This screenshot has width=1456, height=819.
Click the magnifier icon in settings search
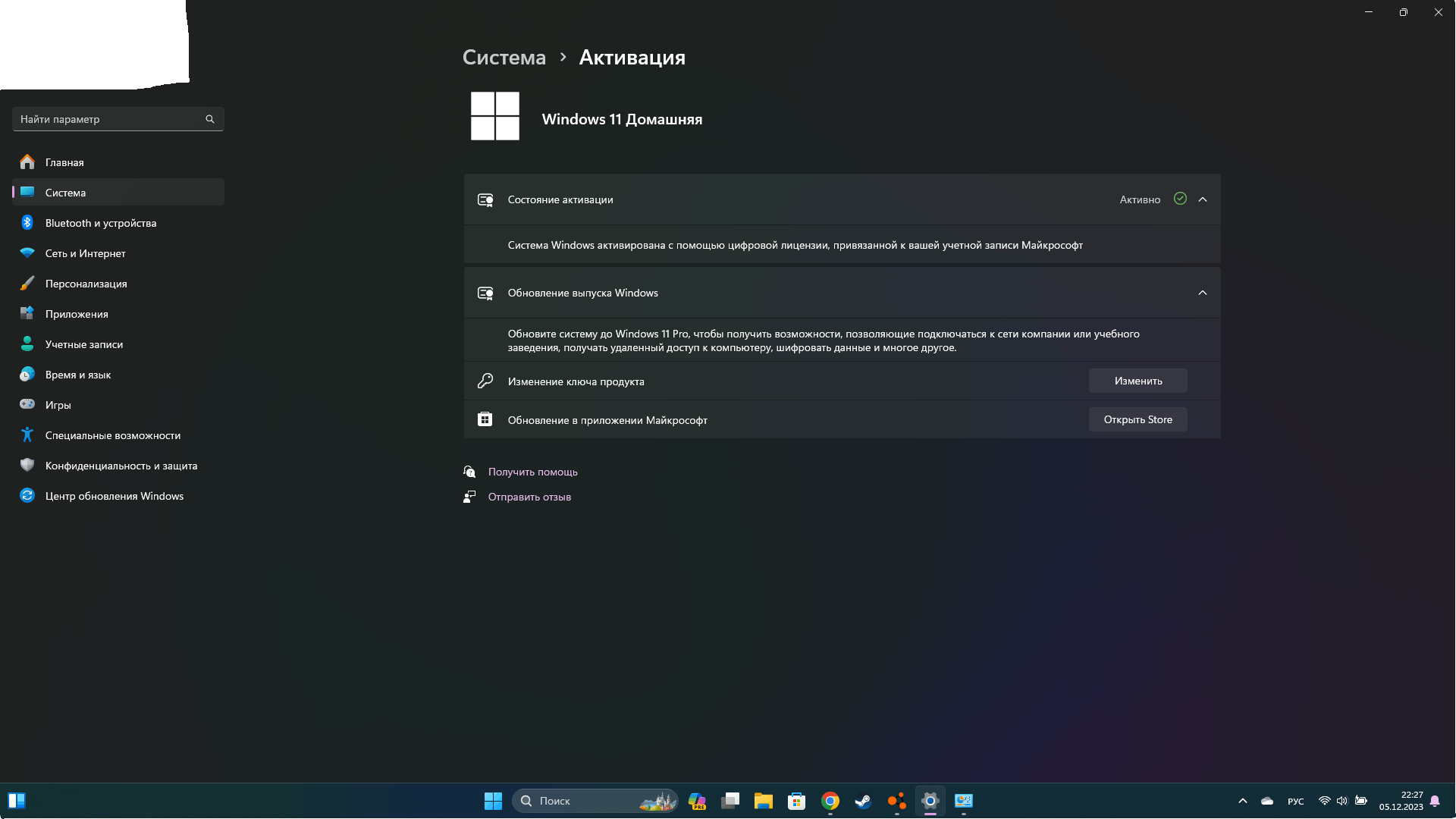pos(210,119)
